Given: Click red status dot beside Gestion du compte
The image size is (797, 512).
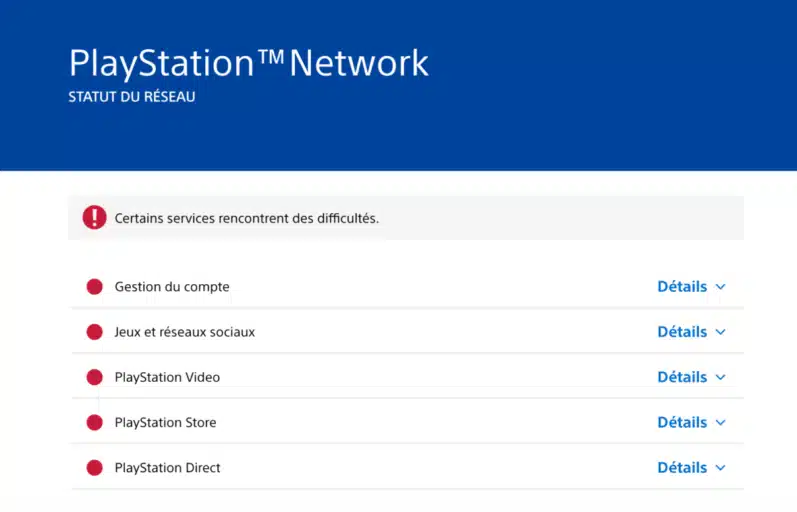Looking at the screenshot, I should [95, 287].
